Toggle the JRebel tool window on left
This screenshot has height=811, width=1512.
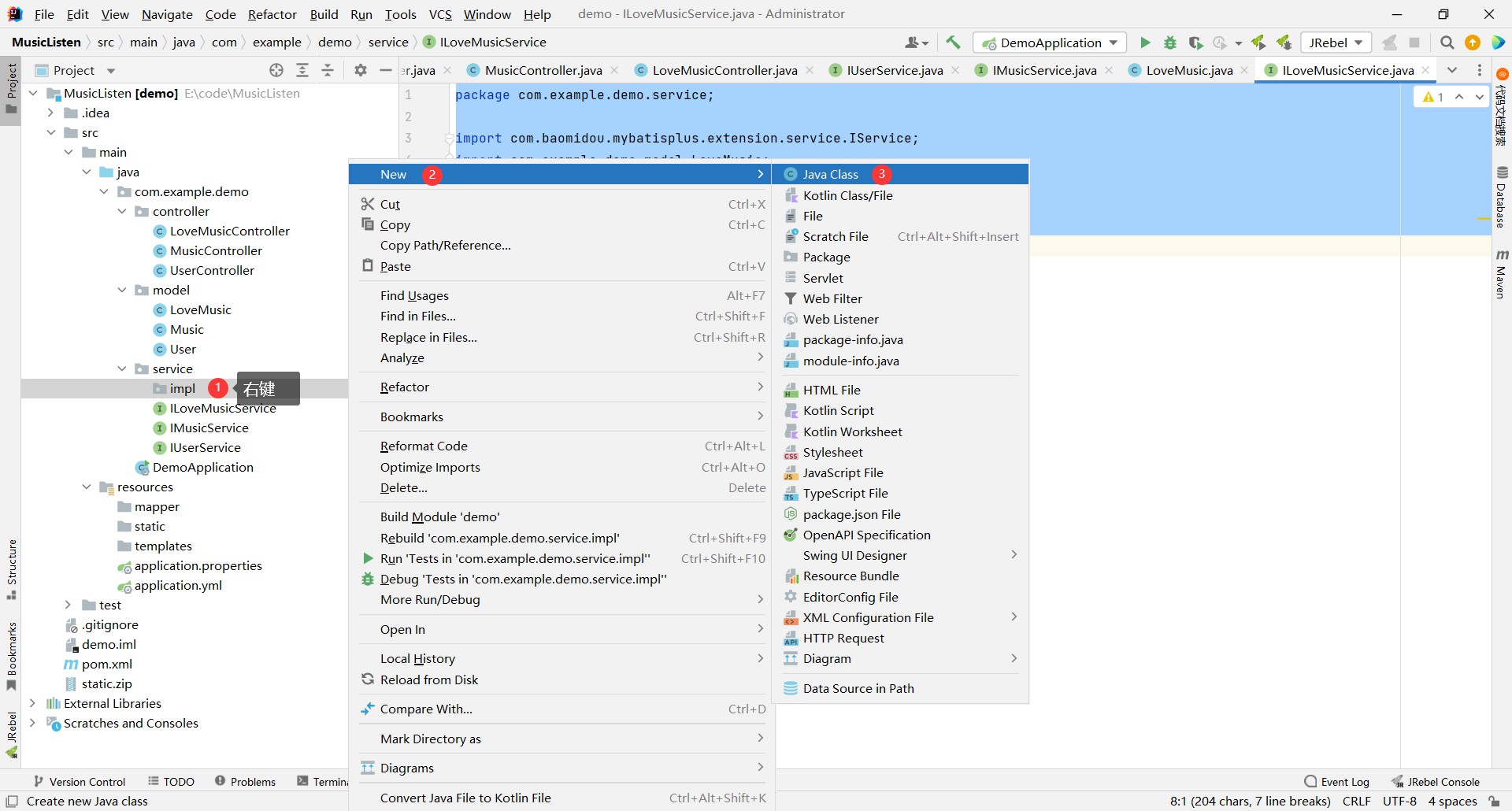click(11, 735)
